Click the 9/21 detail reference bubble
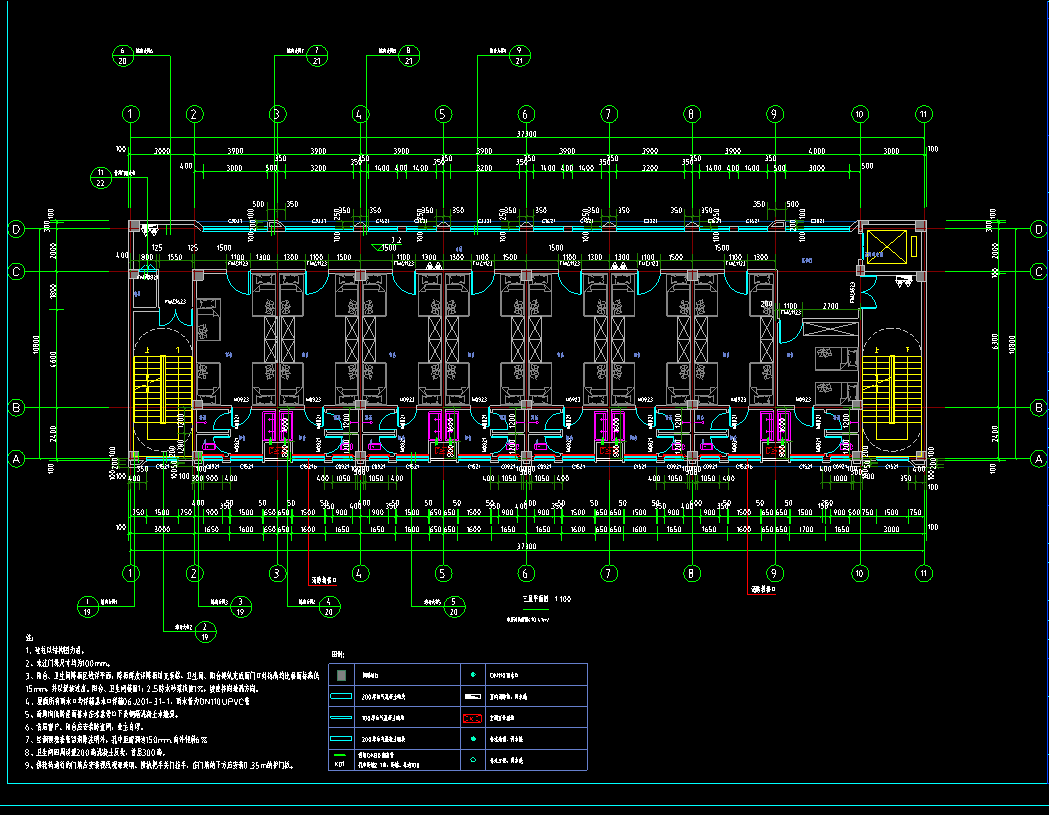Image resolution: width=1049 pixels, height=815 pixels. tap(518, 55)
